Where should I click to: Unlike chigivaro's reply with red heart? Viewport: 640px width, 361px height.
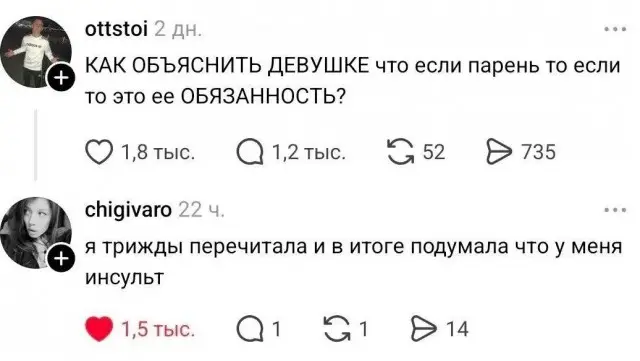pyautogui.click(x=99, y=329)
